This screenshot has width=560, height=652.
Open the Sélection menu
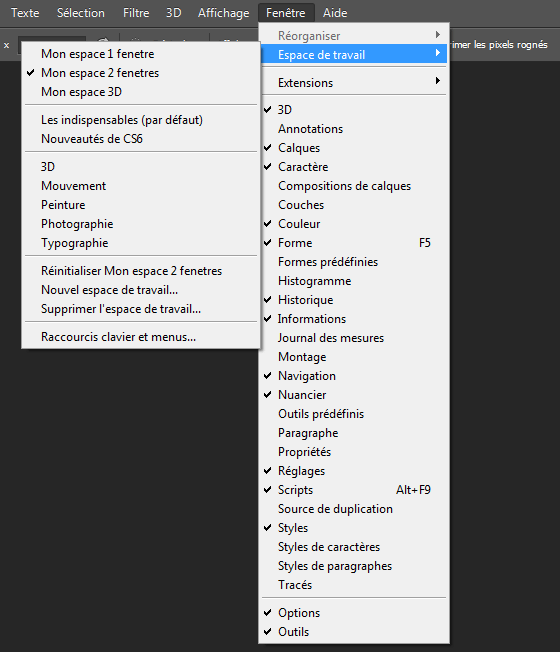(x=81, y=13)
